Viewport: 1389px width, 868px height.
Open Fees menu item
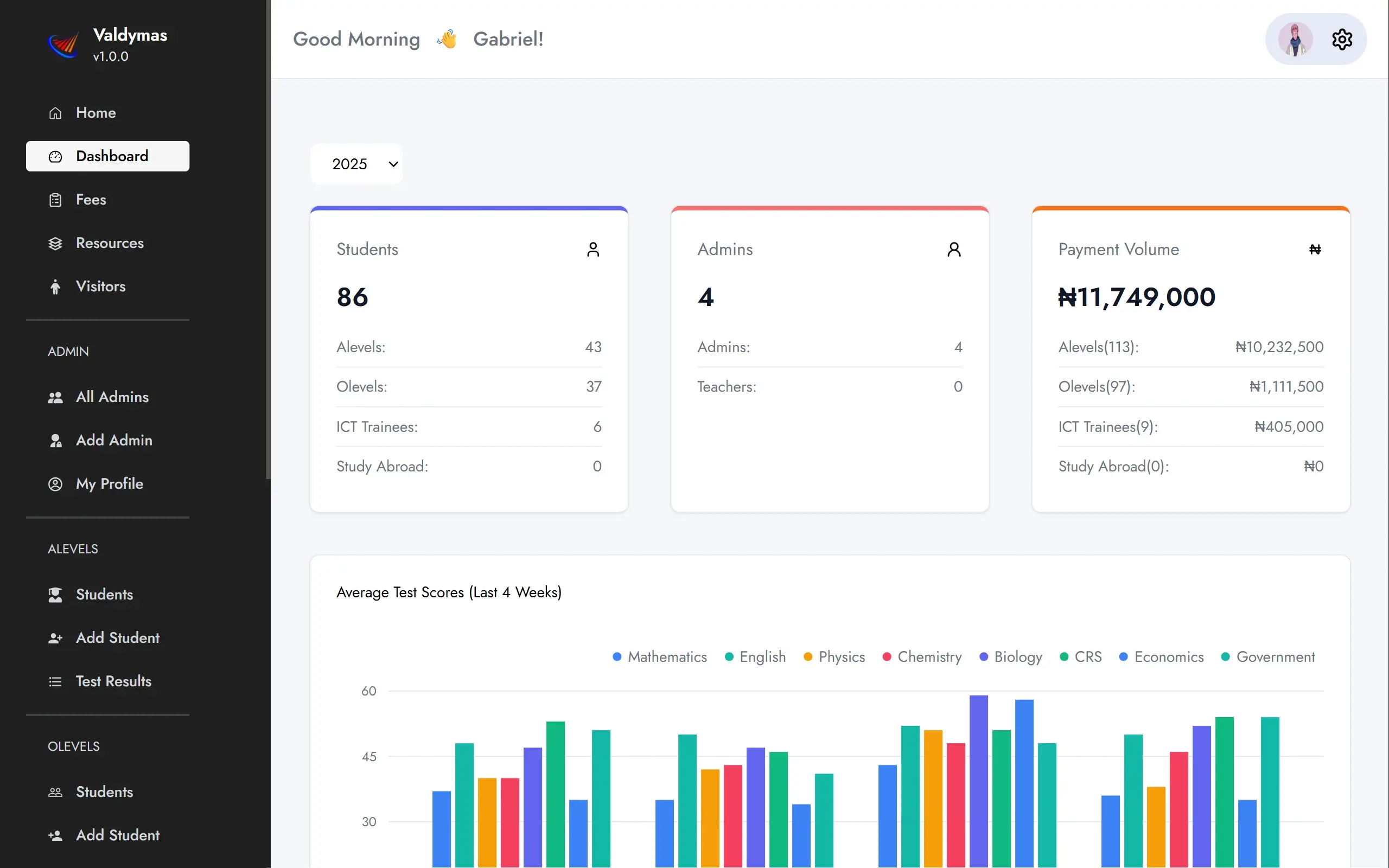click(107, 200)
